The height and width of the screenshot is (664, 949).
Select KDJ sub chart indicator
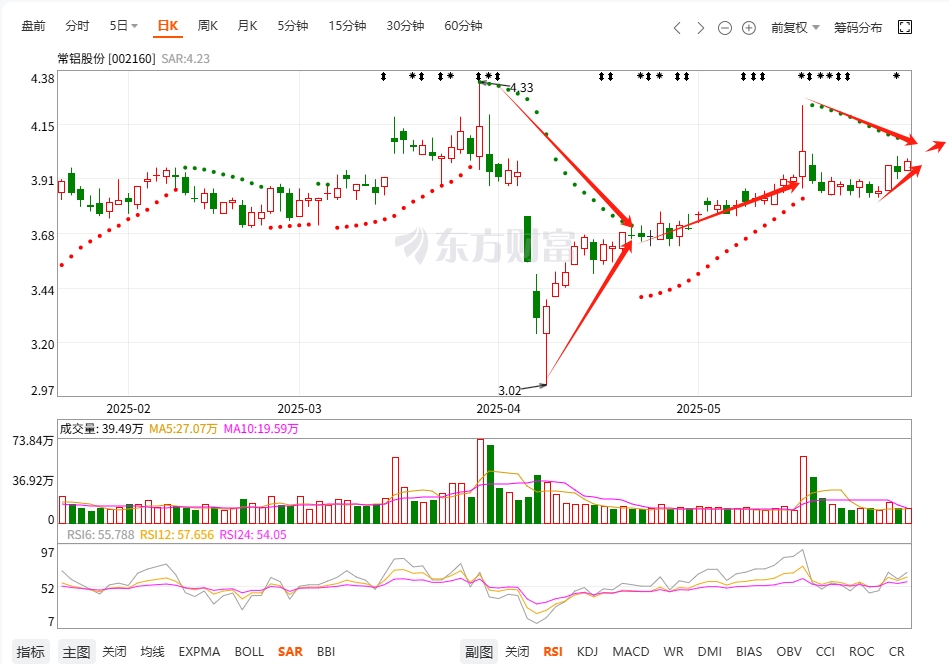tap(587, 652)
